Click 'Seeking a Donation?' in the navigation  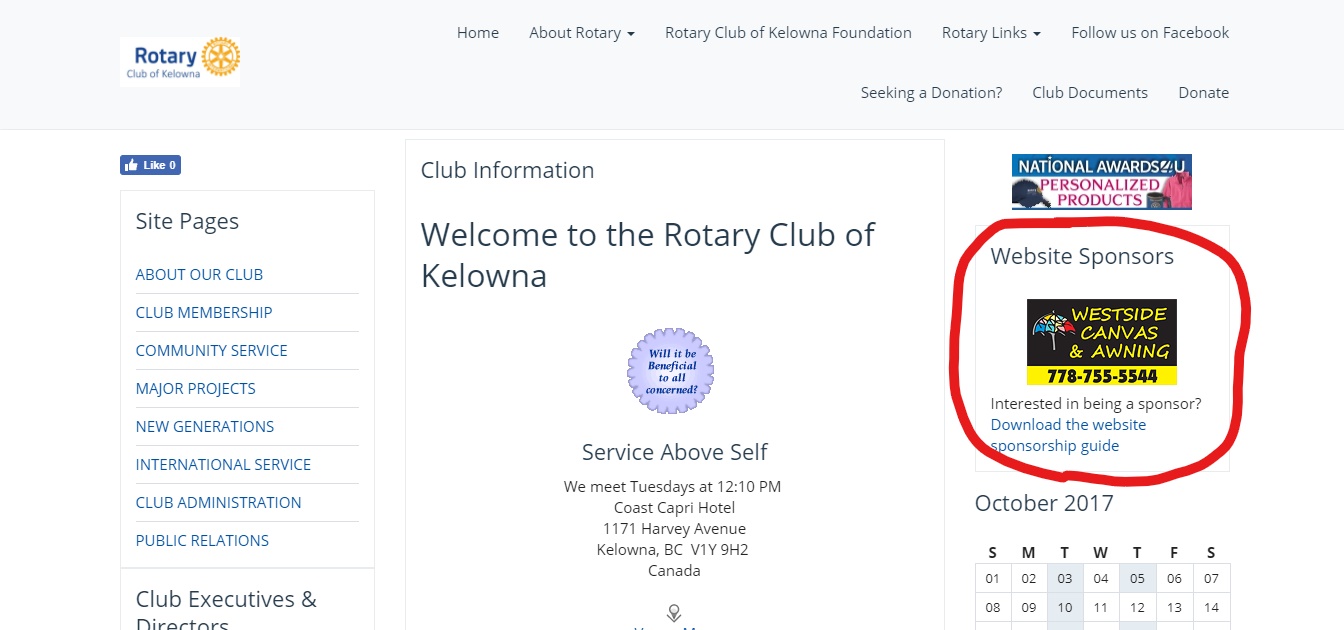click(x=930, y=92)
